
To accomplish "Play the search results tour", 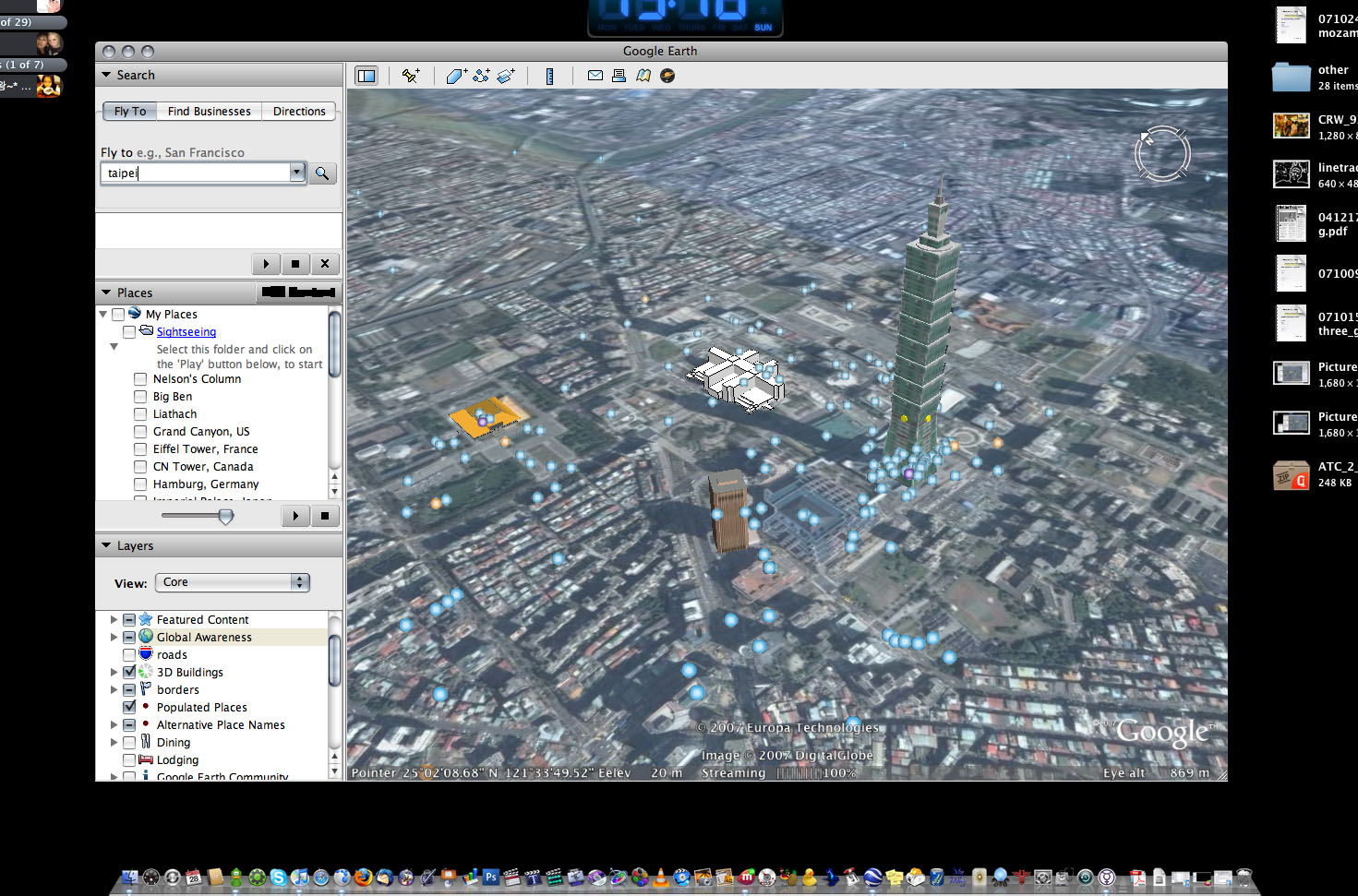I will coord(266,264).
